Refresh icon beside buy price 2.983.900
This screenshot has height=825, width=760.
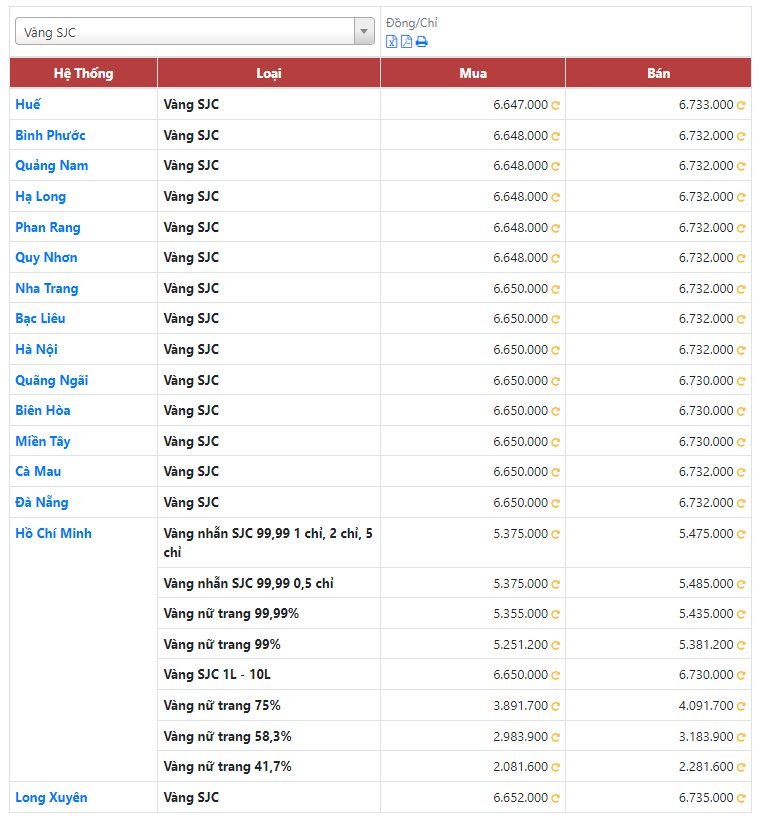(555, 738)
